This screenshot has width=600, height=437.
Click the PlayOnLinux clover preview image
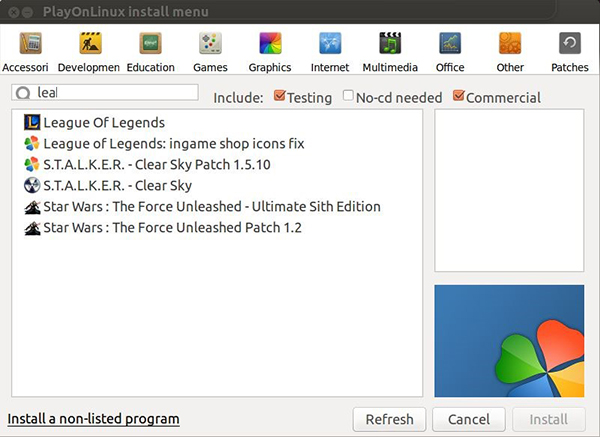[x=509, y=341]
